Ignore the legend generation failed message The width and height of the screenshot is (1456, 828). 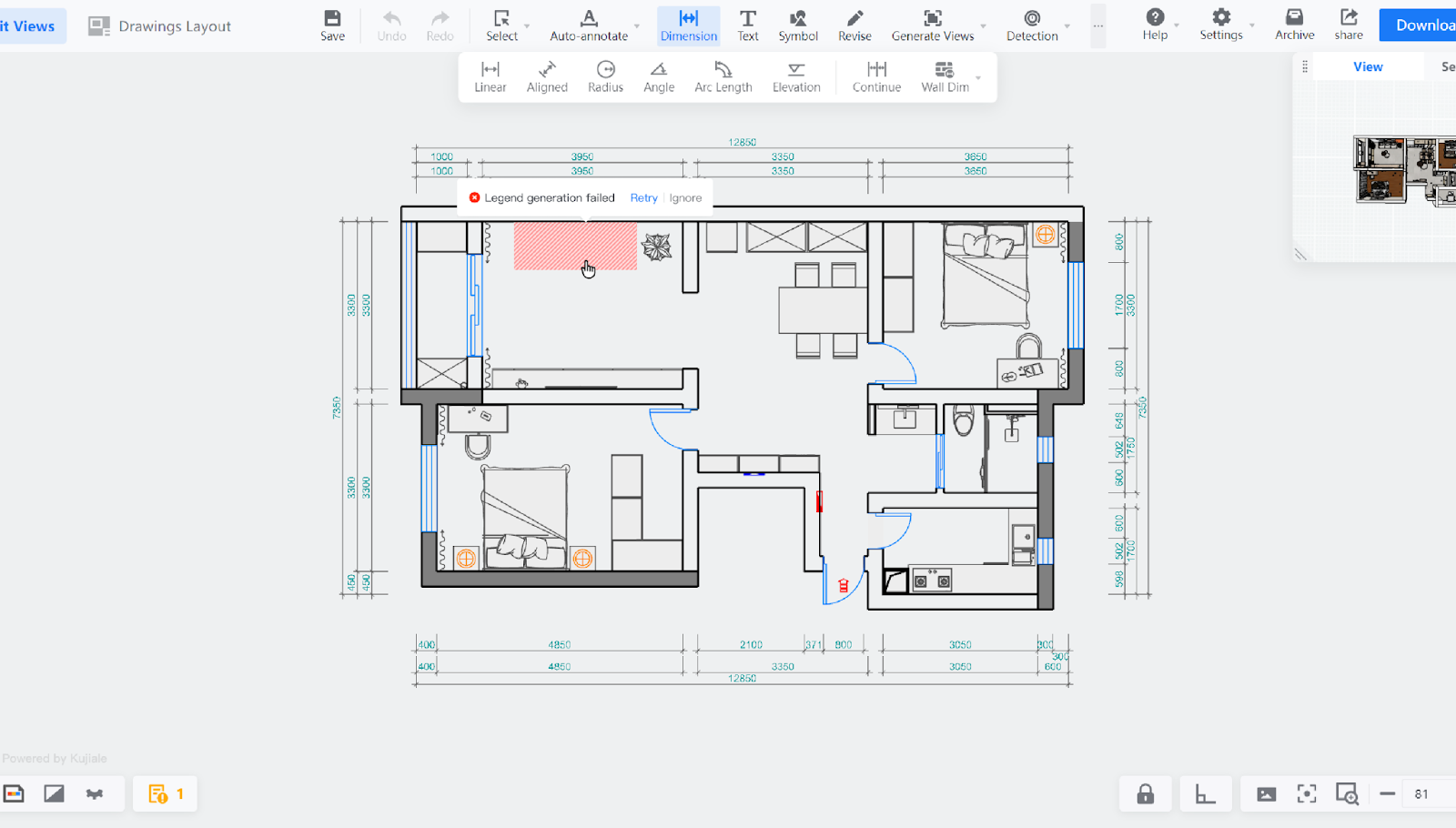click(x=685, y=197)
